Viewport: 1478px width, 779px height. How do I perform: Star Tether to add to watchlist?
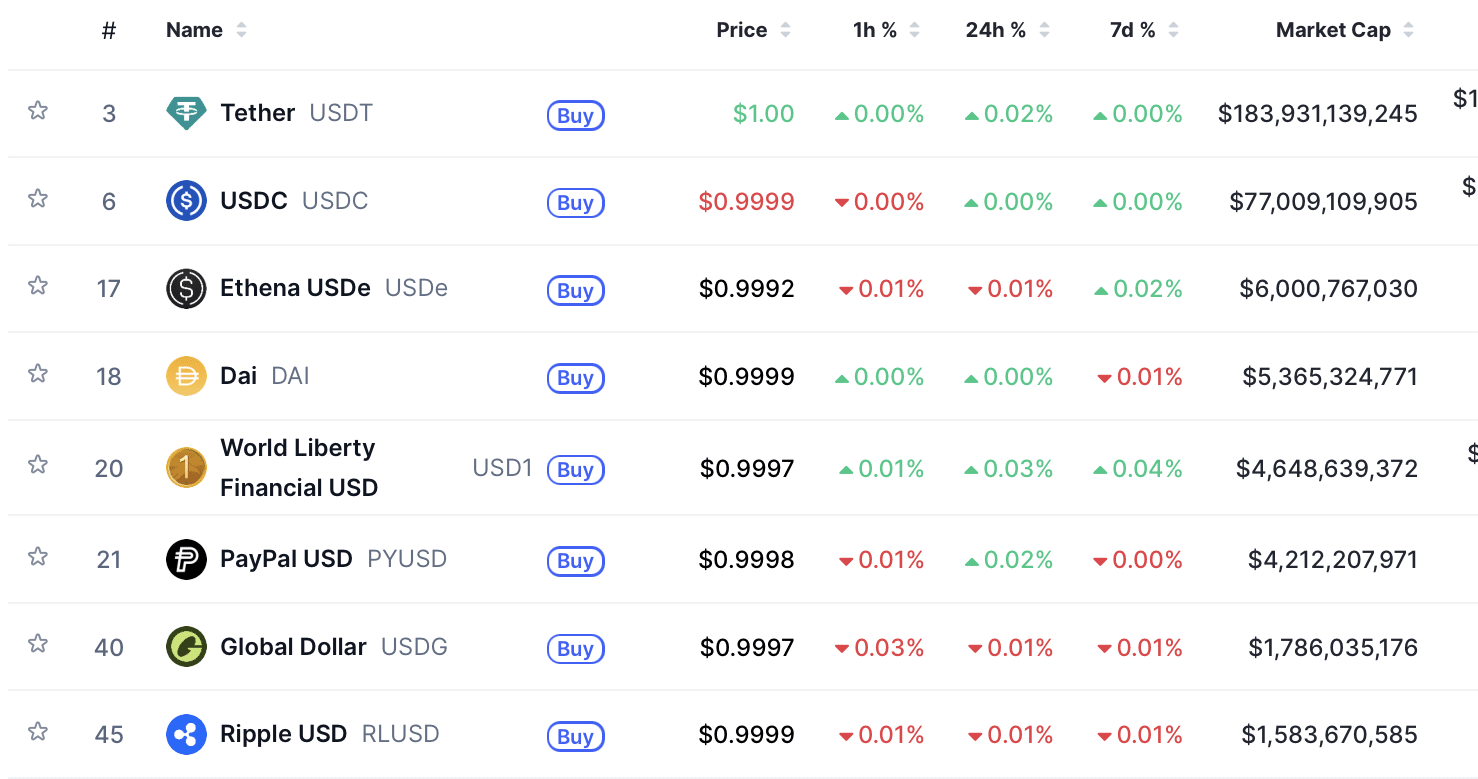[38, 111]
